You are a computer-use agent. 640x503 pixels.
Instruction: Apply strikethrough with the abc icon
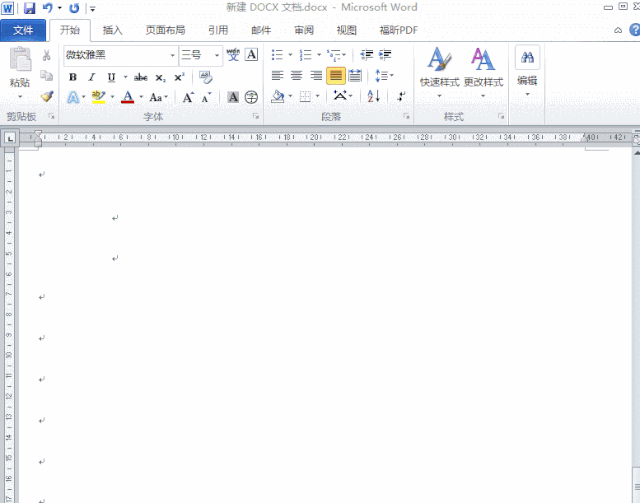click(140, 77)
